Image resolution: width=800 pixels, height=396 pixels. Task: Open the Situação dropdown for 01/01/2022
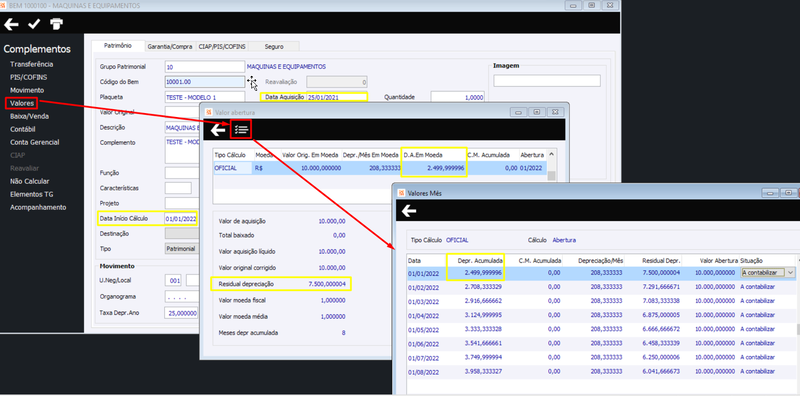coord(791,273)
